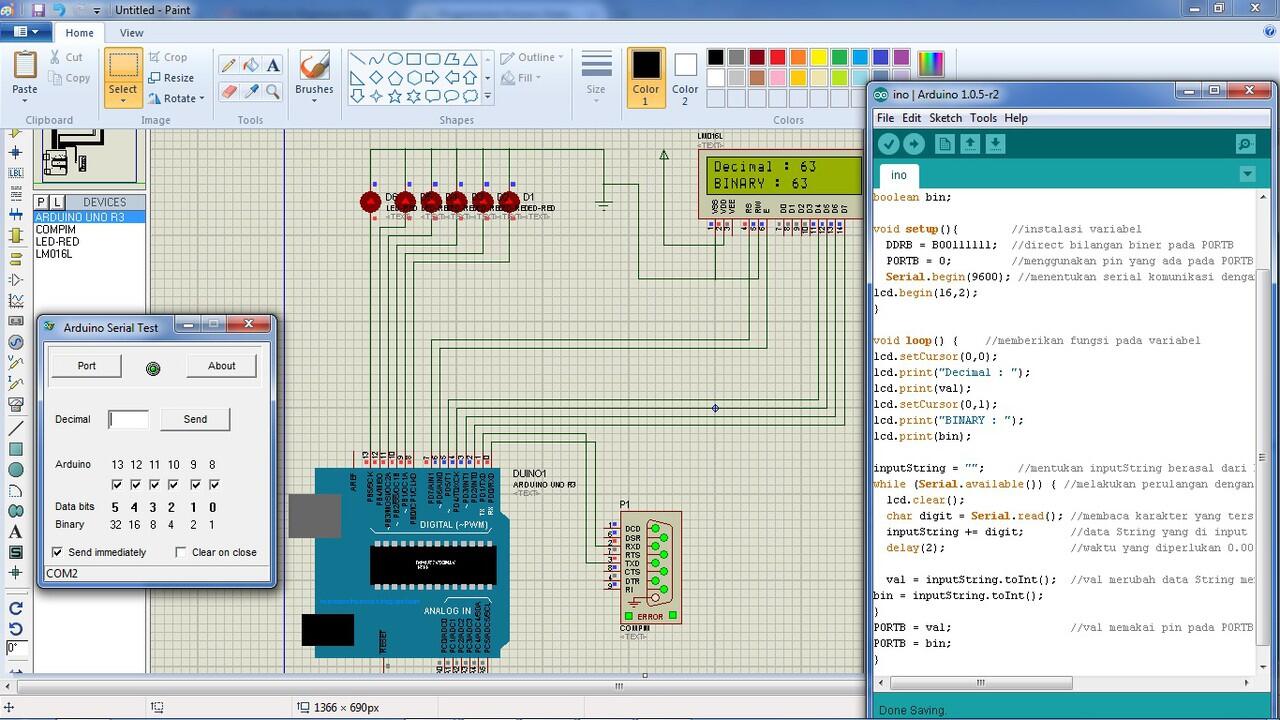Choose the right arrow shape
The image size is (1280, 720).
point(433,78)
